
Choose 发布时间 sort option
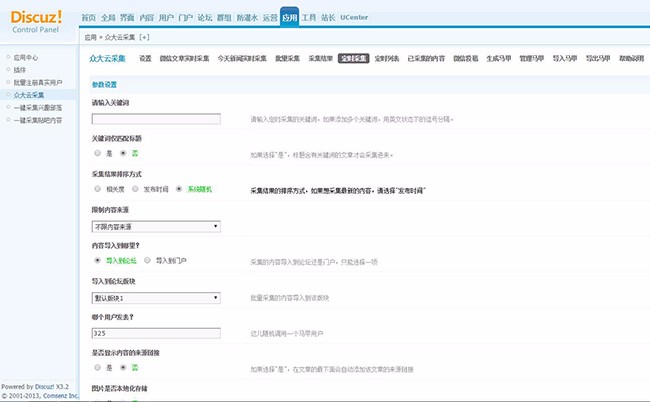[x=135, y=189]
